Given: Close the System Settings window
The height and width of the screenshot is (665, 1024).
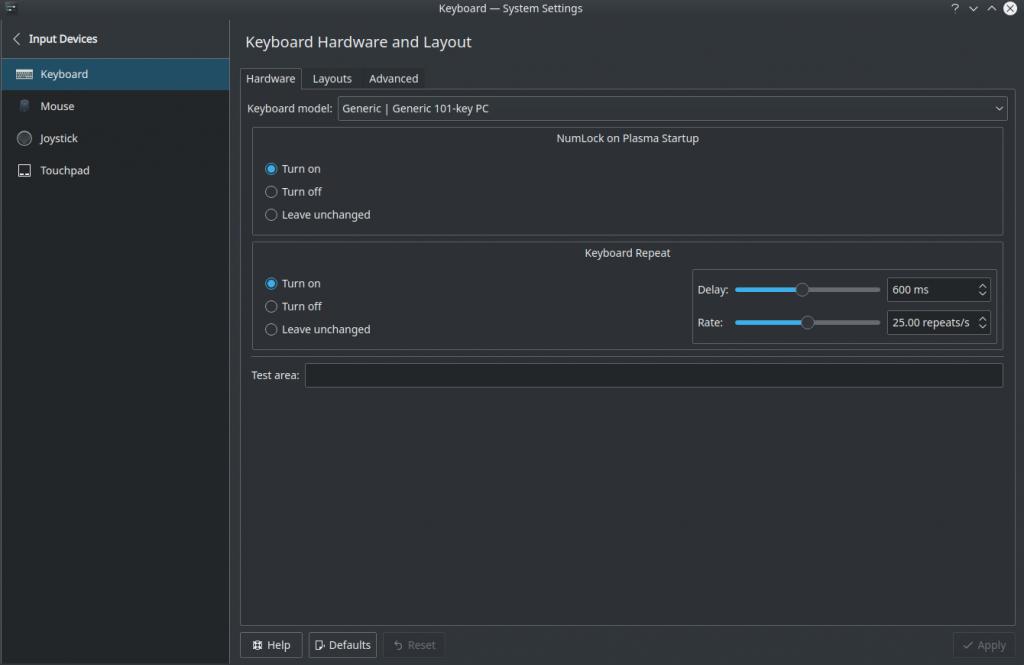Looking at the screenshot, I should pos(1010,9).
